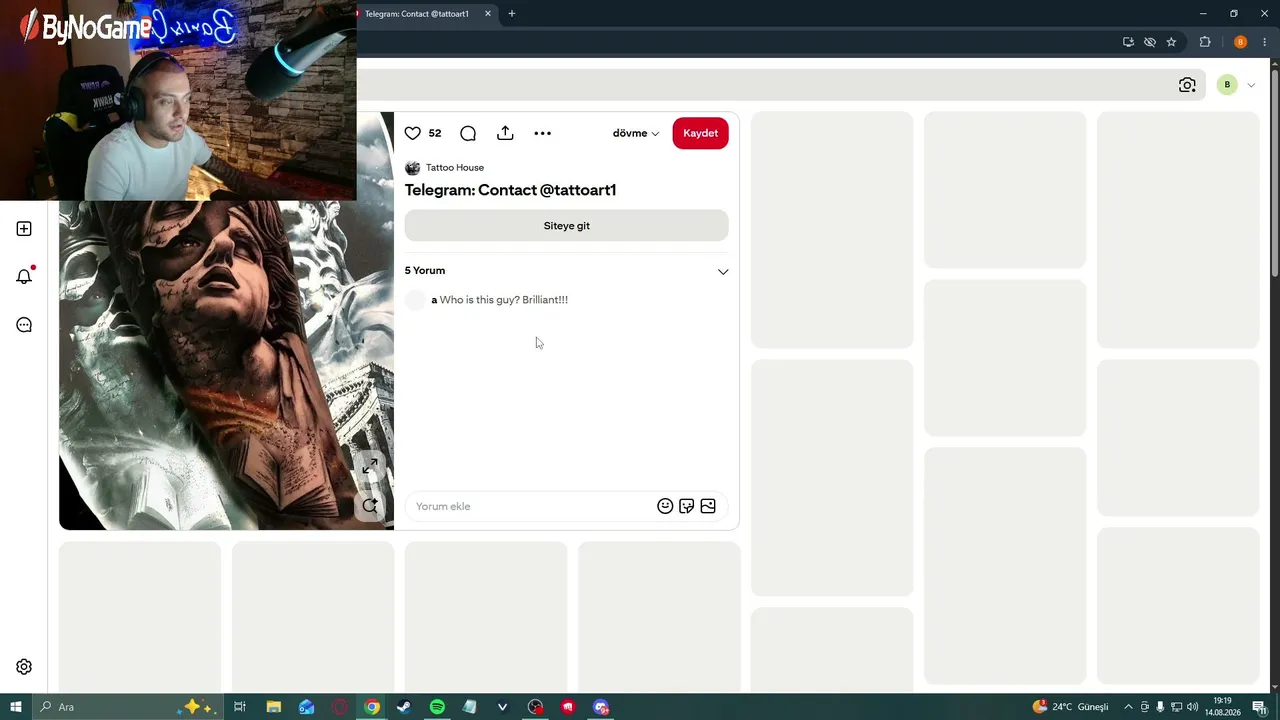Bookmark this page with the star icon
This screenshot has width=1280, height=720.
tap(1171, 42)
